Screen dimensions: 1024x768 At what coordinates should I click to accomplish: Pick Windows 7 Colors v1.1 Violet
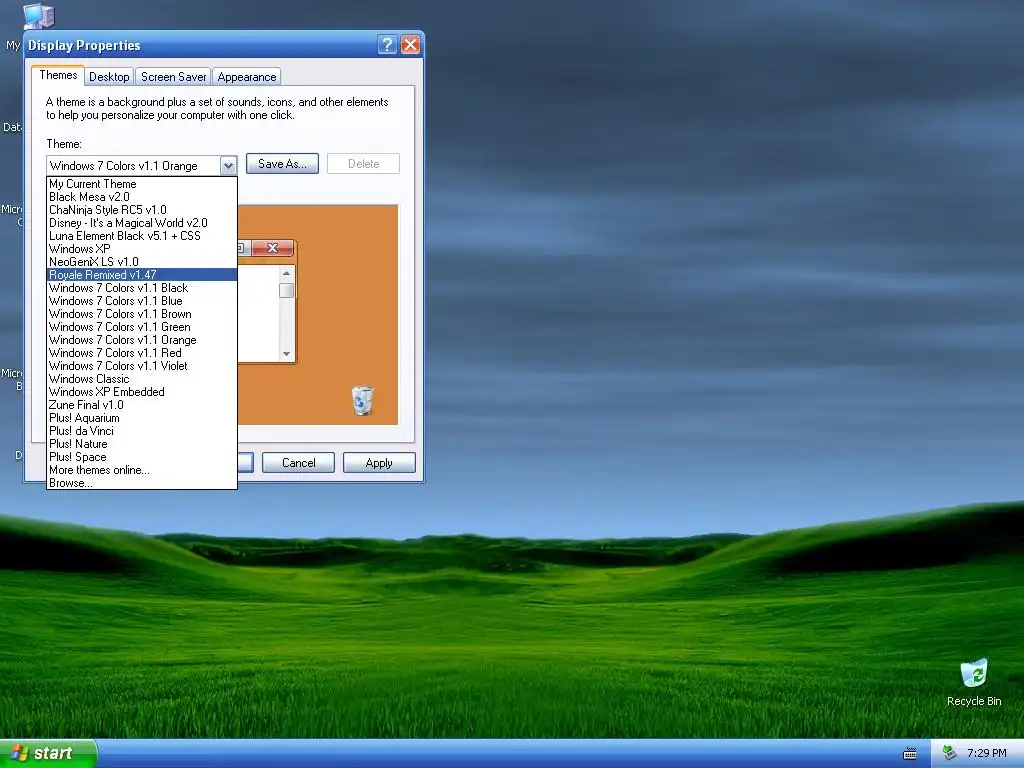pyautogui.click(x=142, y=366)
